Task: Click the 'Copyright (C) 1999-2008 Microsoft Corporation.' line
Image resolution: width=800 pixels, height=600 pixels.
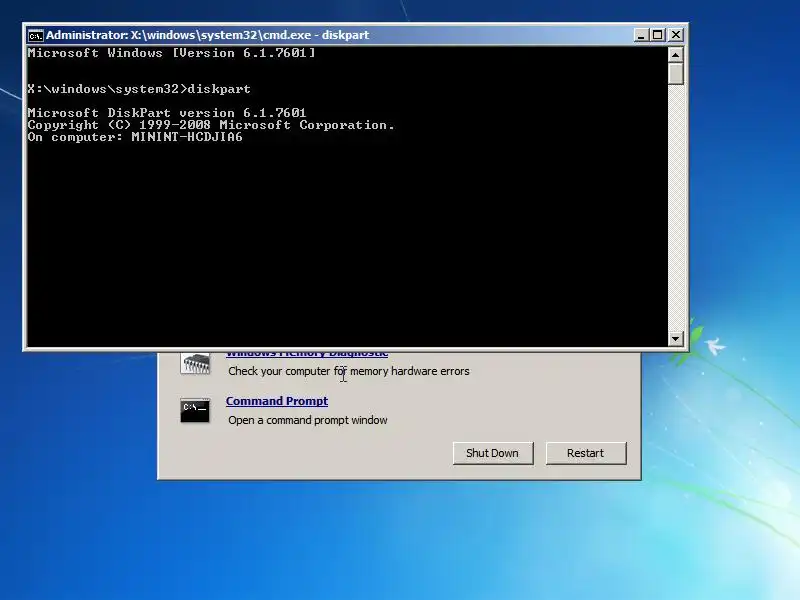Action: coord(211,125)
